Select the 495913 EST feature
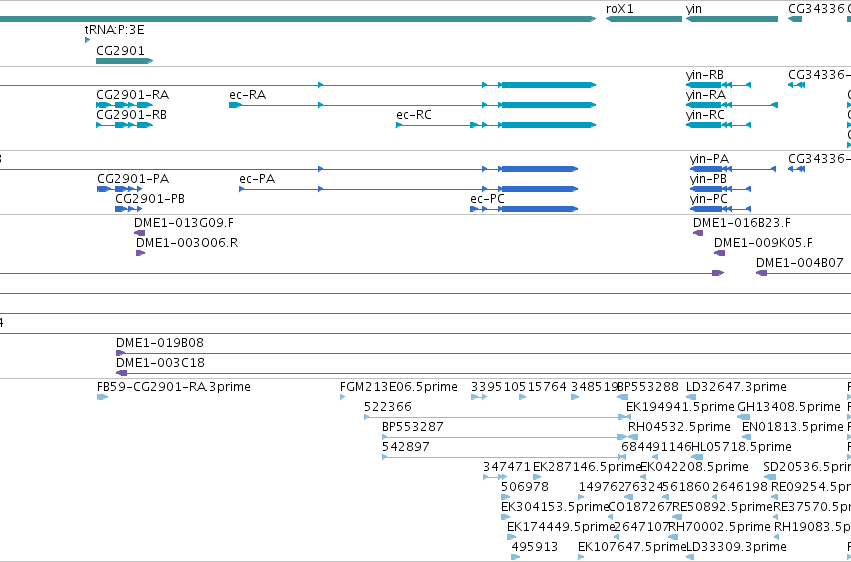 point(516,557)
